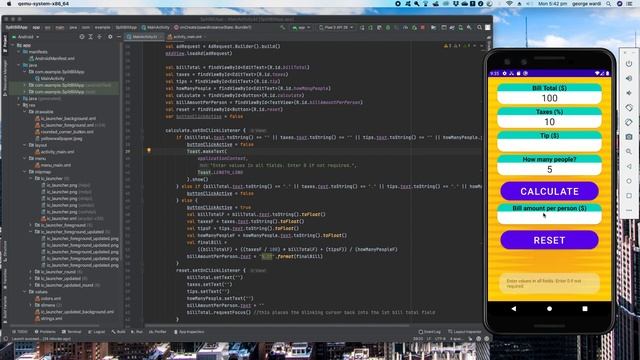Screen dimensions: 640x360
Task: Take emulator screenshot camera icon
Action: (x=629, y=137)
